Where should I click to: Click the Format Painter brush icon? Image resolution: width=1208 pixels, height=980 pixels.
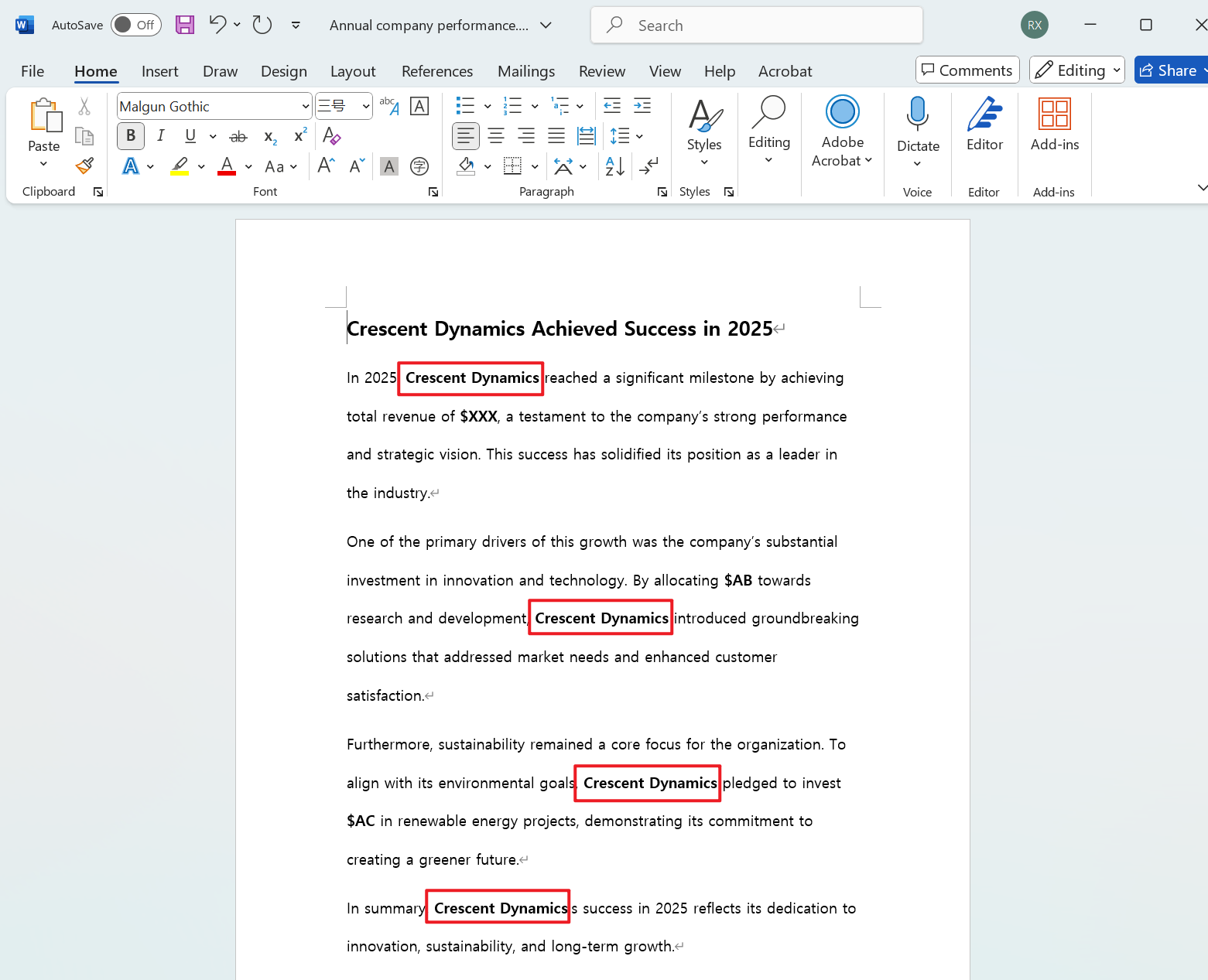tap(84, 166)
